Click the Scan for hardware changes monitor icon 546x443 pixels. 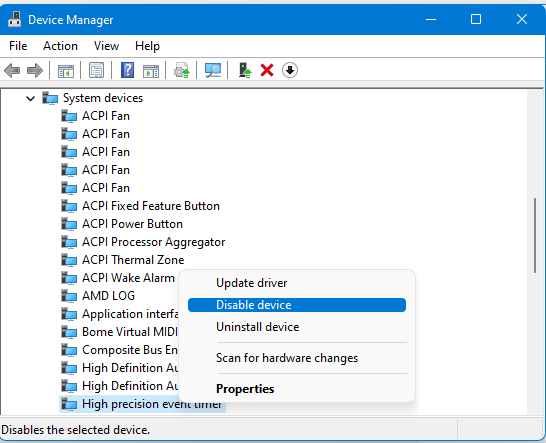[213, 70]
